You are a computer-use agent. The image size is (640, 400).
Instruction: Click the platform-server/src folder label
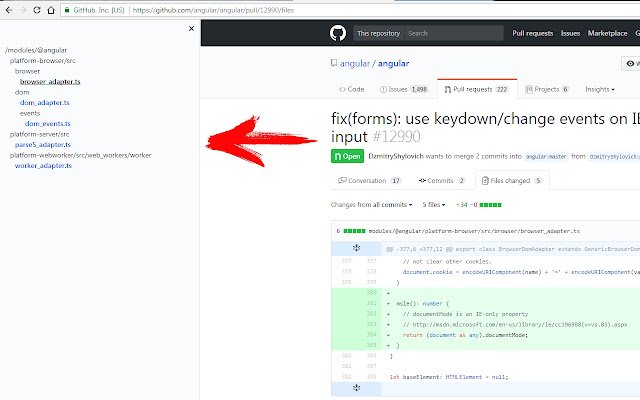coord(40,134)
